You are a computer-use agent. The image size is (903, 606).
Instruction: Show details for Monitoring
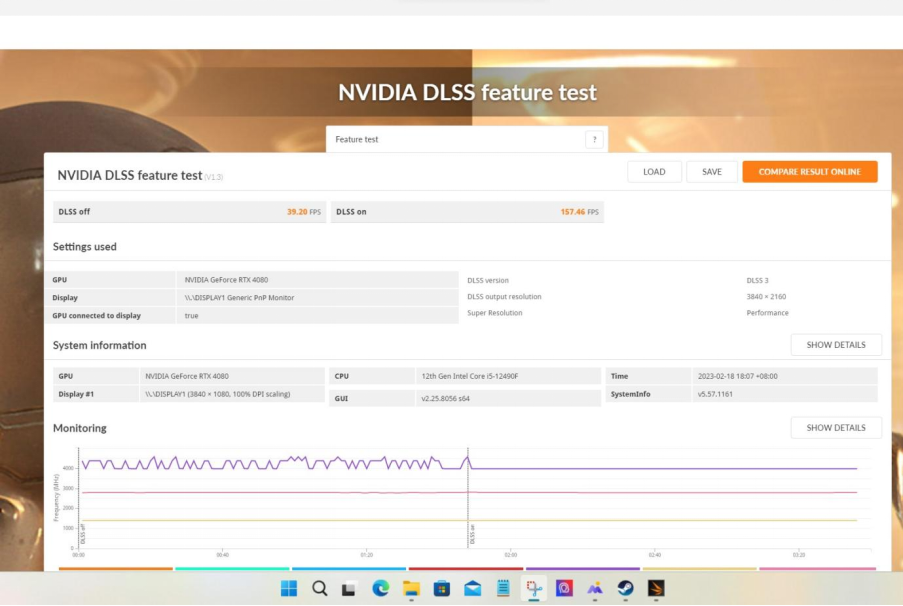[x=836, y=427]
